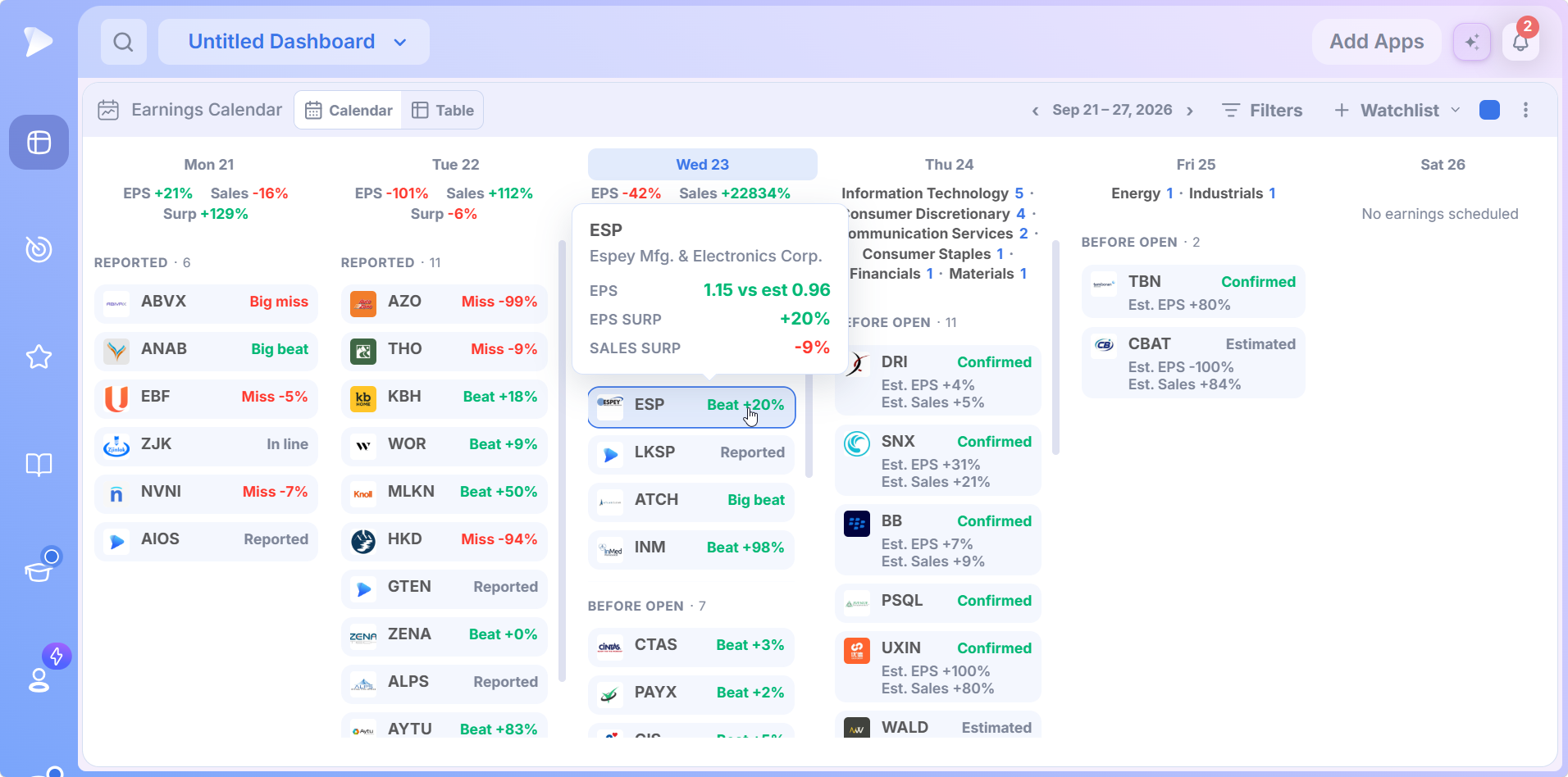Image resolution: width=1568 pixels, height=777 pixels.
Task: Open the PSQL Confirmed card
Action: pyautogui.click(x=938, y=603)
